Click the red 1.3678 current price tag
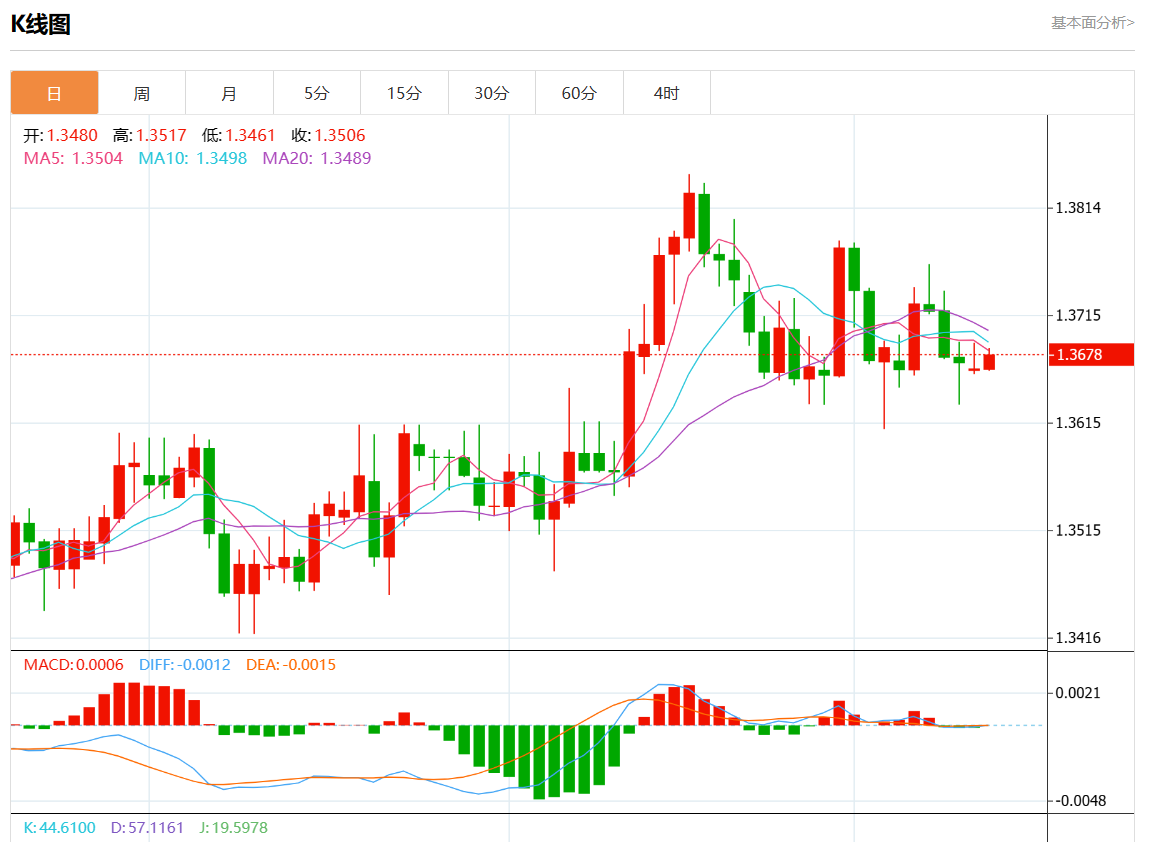1153x842 pixels. tap(1091, 354)
